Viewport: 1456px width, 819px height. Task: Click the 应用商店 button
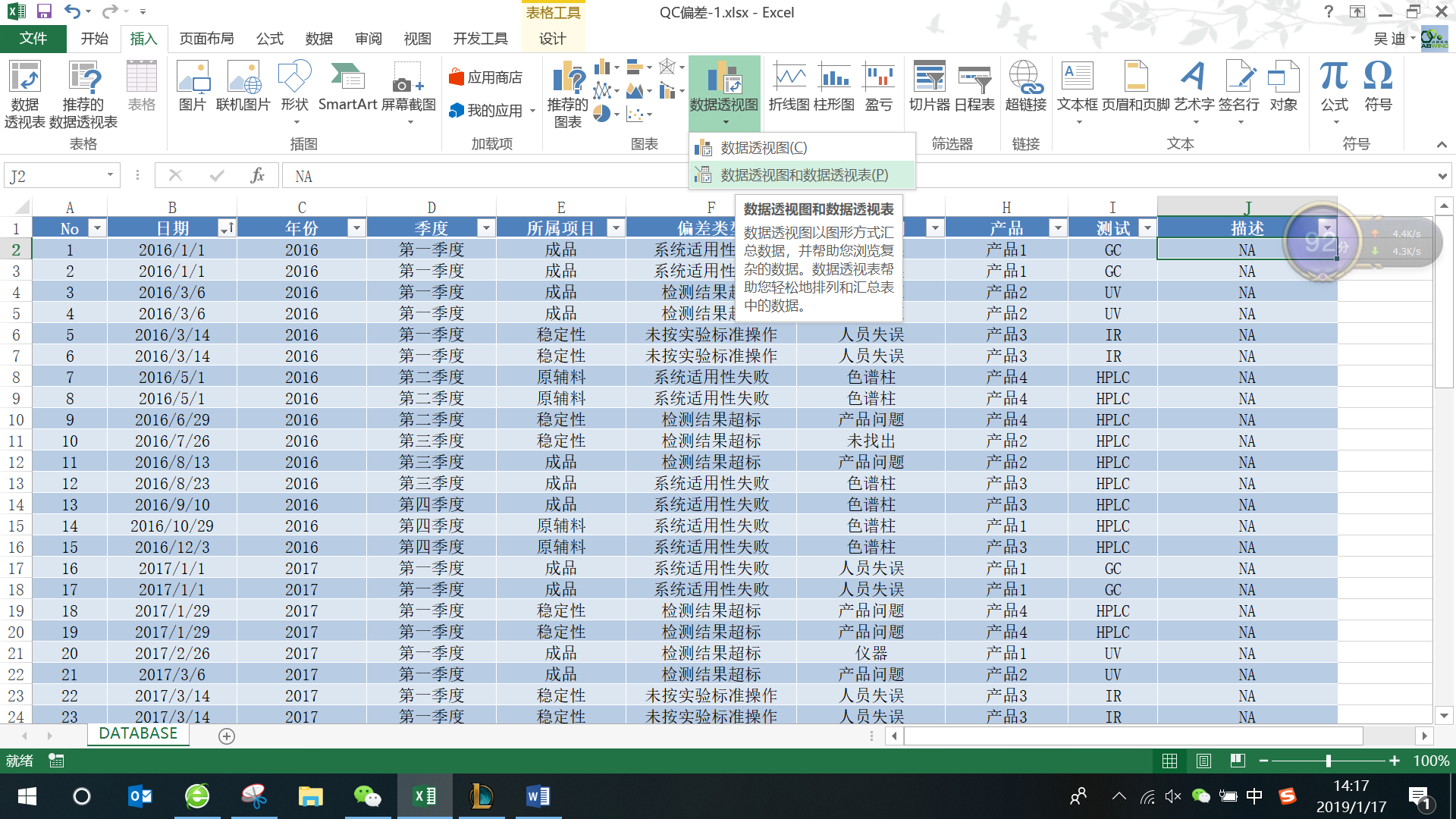[485, 77]
